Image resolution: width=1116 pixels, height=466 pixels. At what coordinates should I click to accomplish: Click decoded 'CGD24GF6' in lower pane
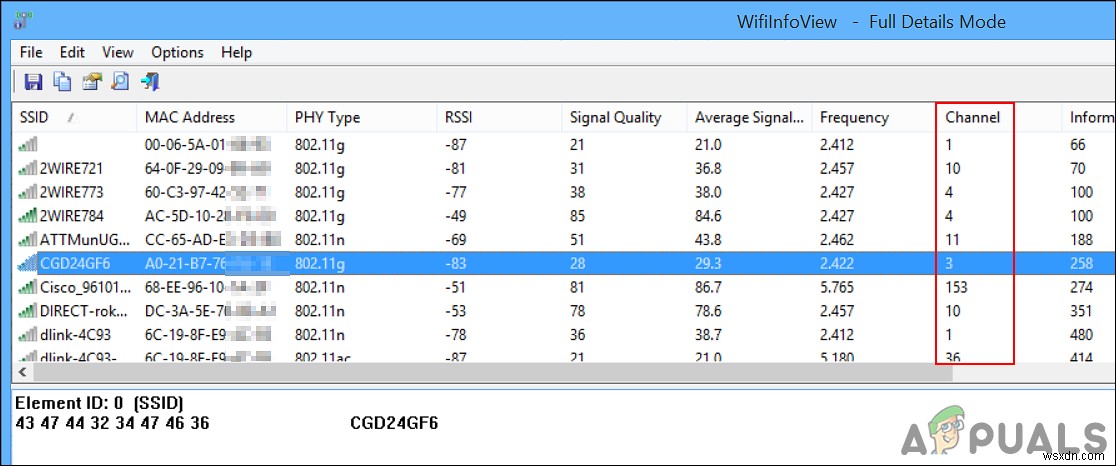[394, 423]
